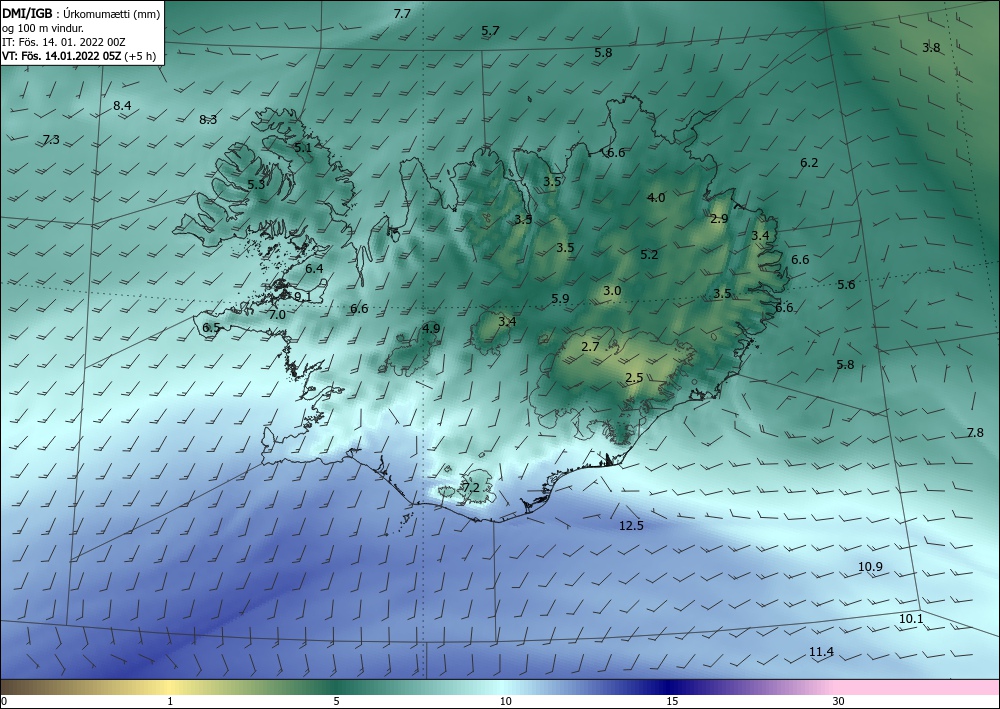Click the 6.5 value label
This screenshot has height=709, width=1000.
click(211, 328)
